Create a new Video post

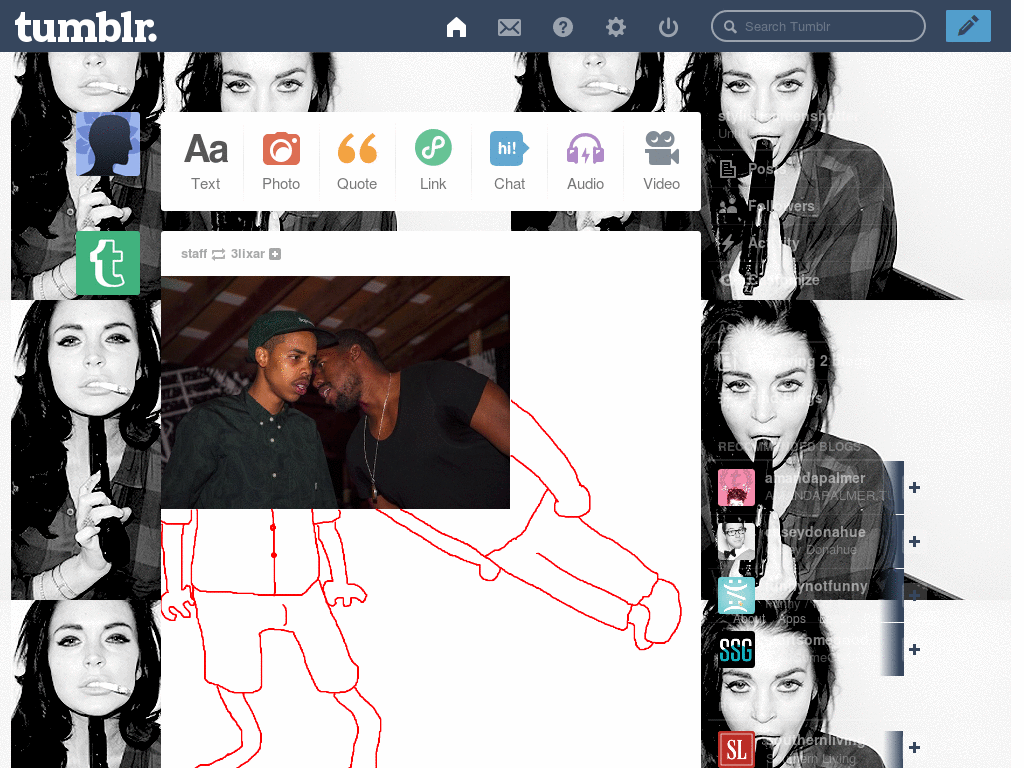(x=661, y=161)
